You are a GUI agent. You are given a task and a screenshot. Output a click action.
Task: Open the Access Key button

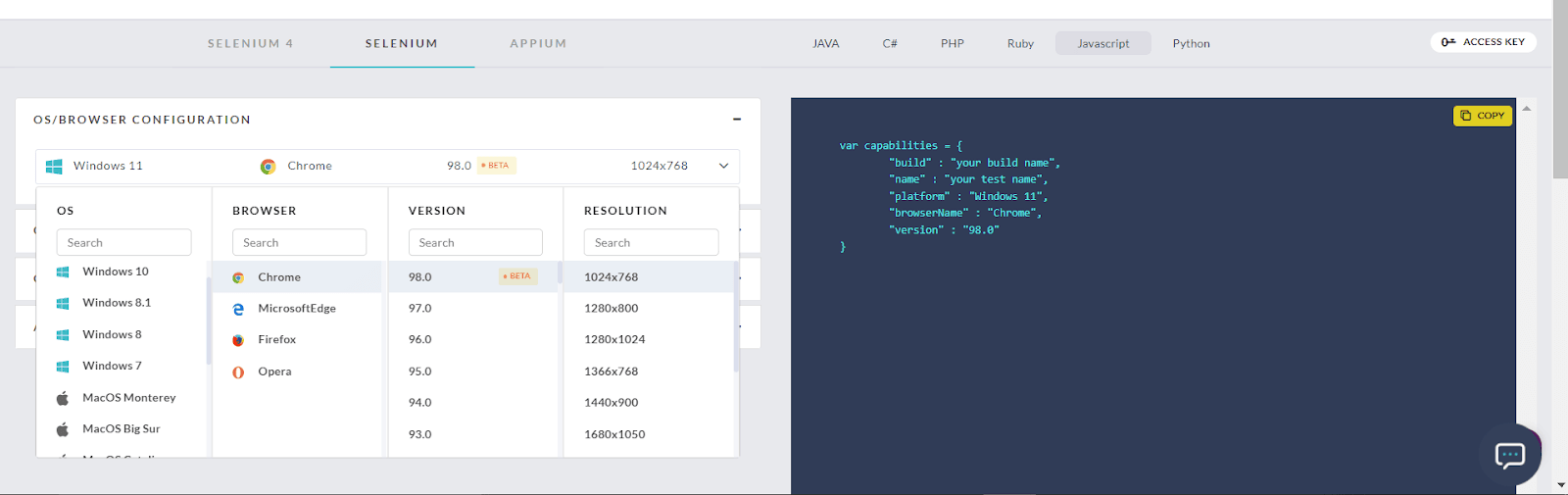(1483, 42)
